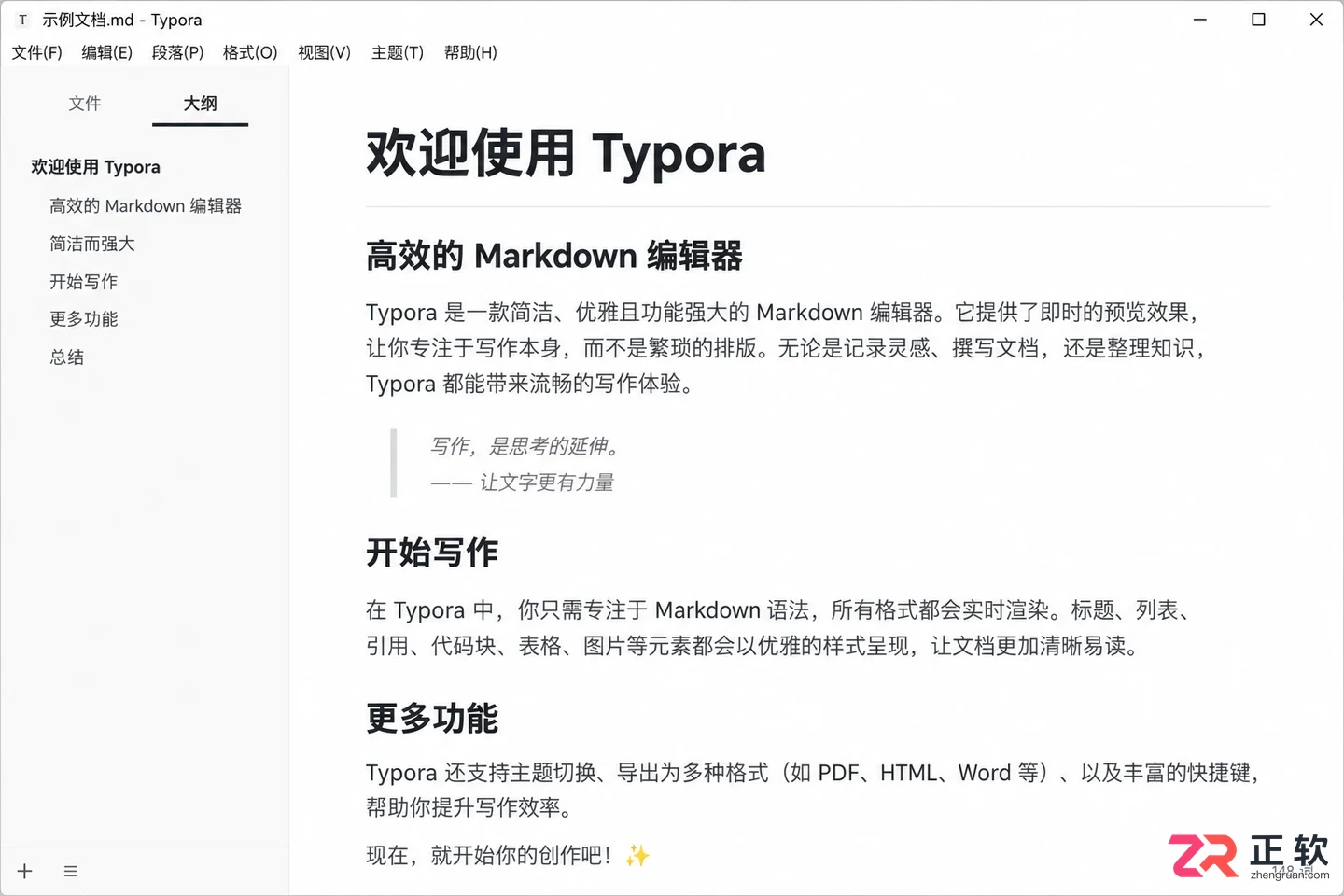Click the list view icon in the sidebar footer
Screen dimensions: 1344x896
[70, 871]
